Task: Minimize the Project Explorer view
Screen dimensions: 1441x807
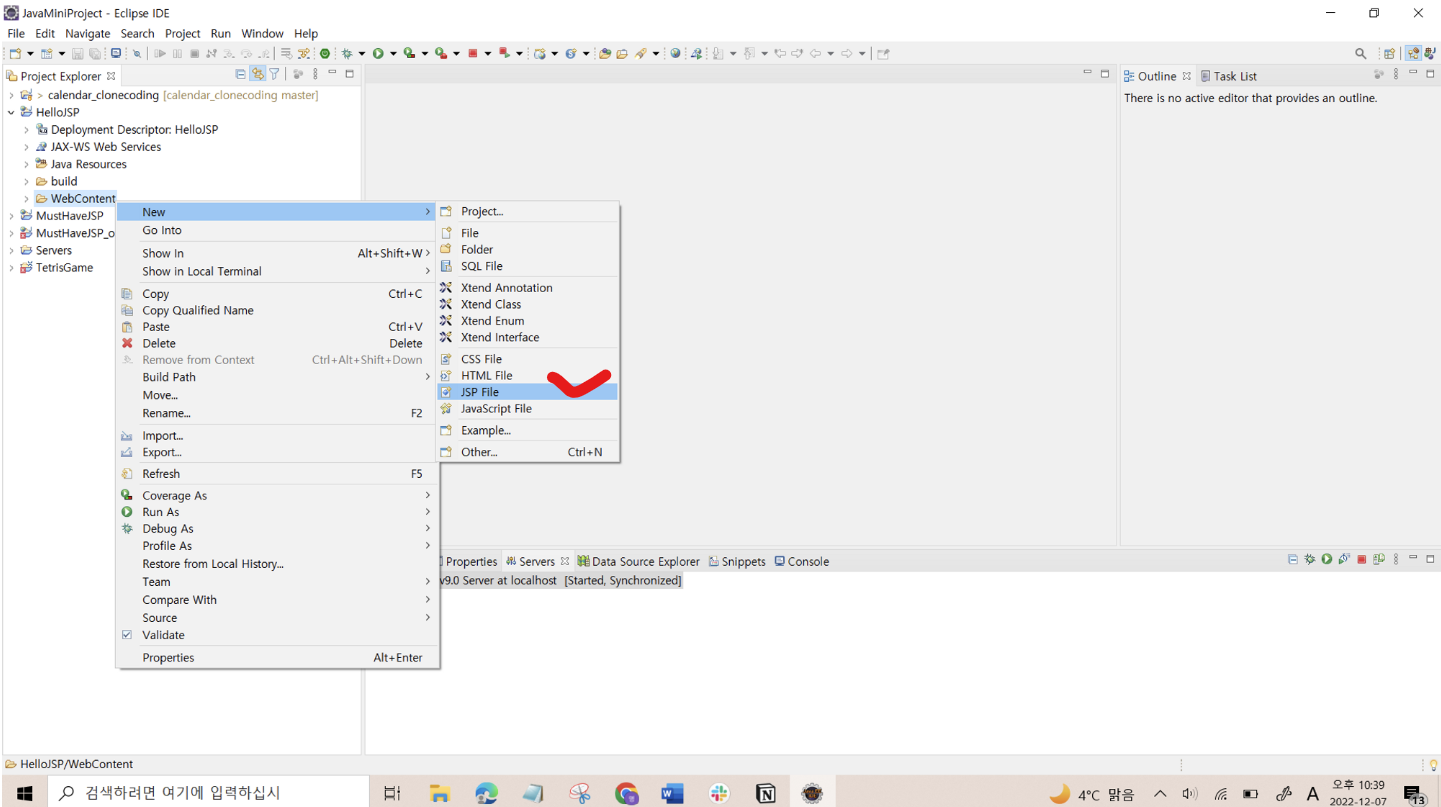Action: pos(333,73)
